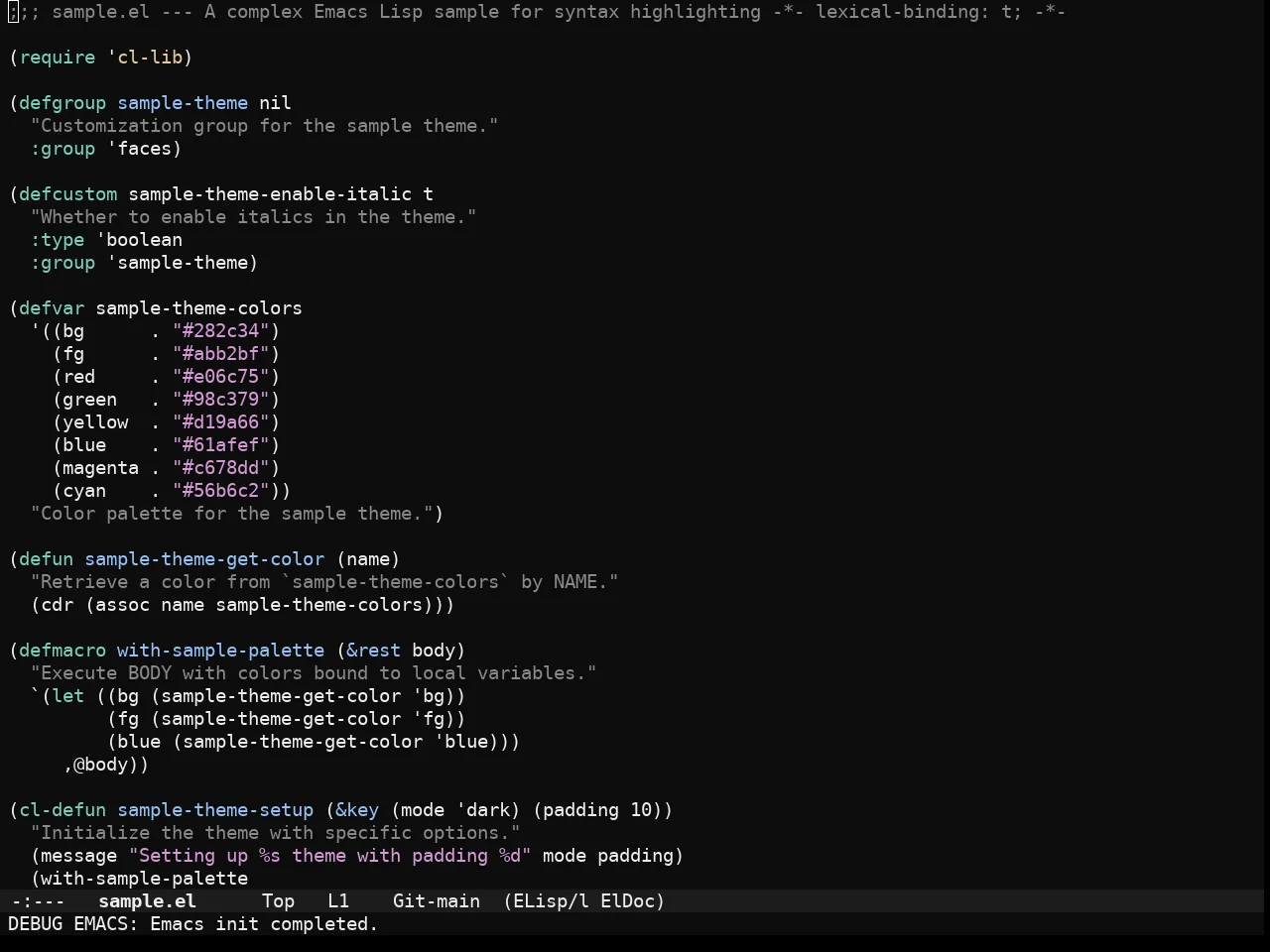Click the 'blue quoted symbol

(461, 742)
